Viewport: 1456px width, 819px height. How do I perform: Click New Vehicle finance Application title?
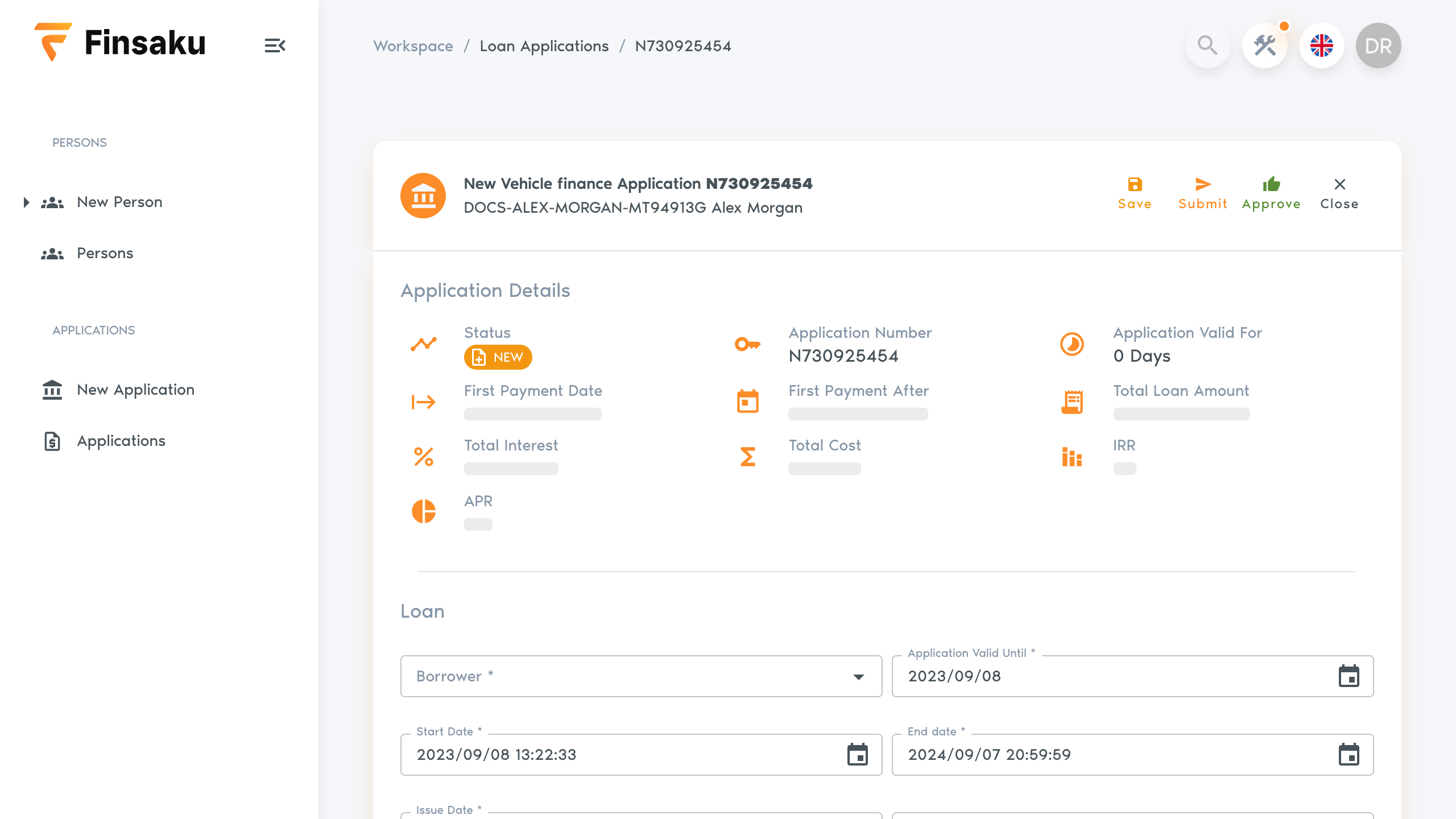pyautogui.click(x=638, y=184)
